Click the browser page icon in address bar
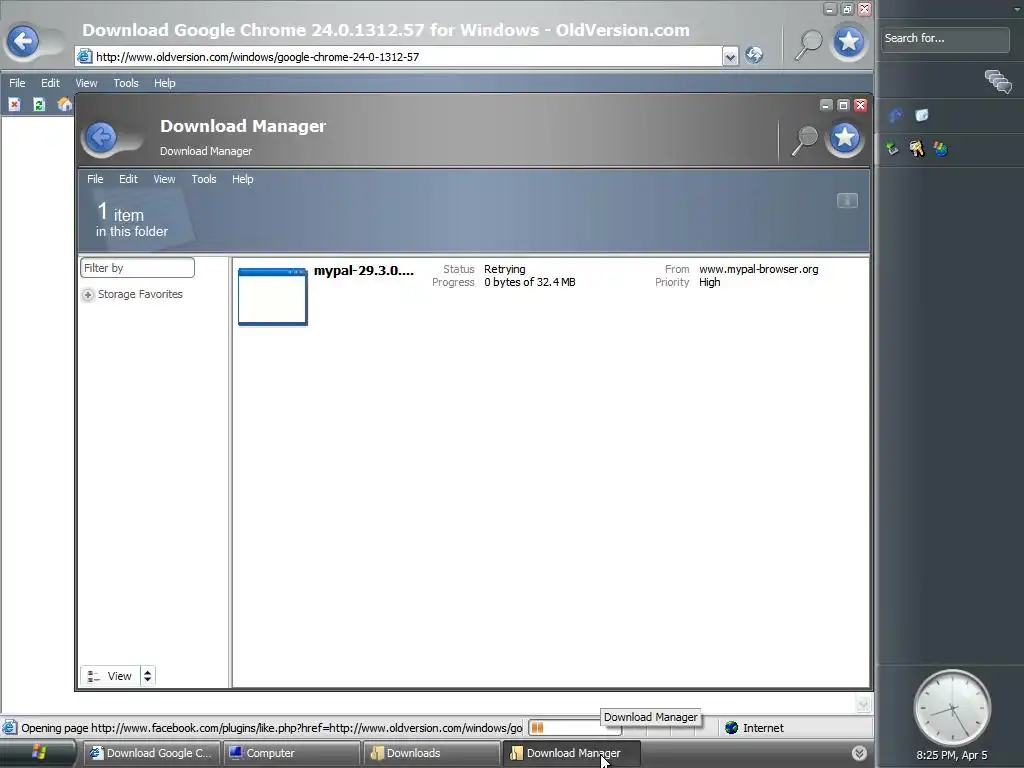Screen dimensions: 1024x768 [x=84, y=56]
